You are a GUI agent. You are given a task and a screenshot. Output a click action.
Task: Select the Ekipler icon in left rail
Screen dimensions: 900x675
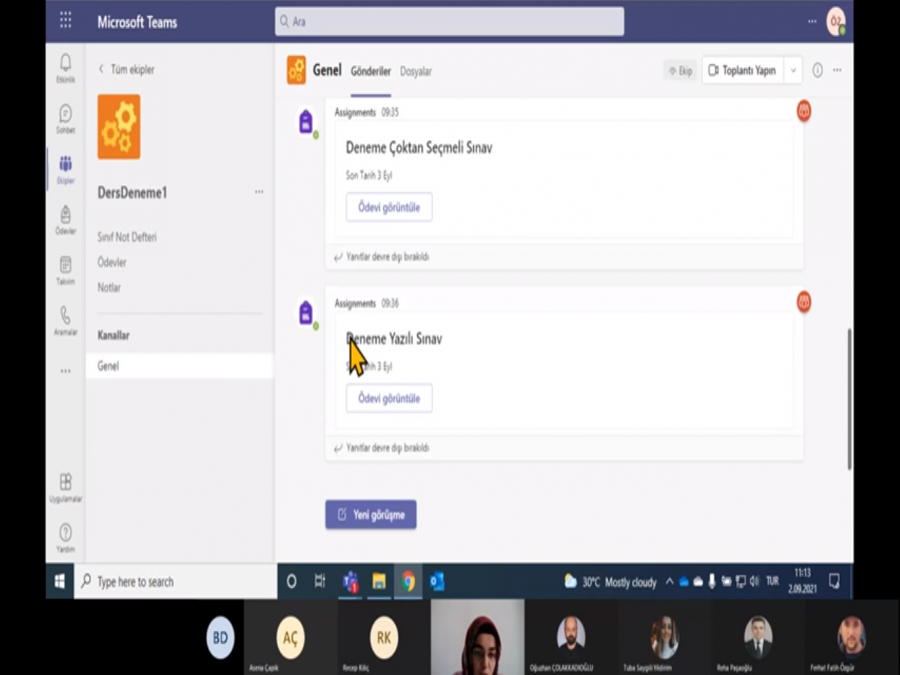(65, 169)
